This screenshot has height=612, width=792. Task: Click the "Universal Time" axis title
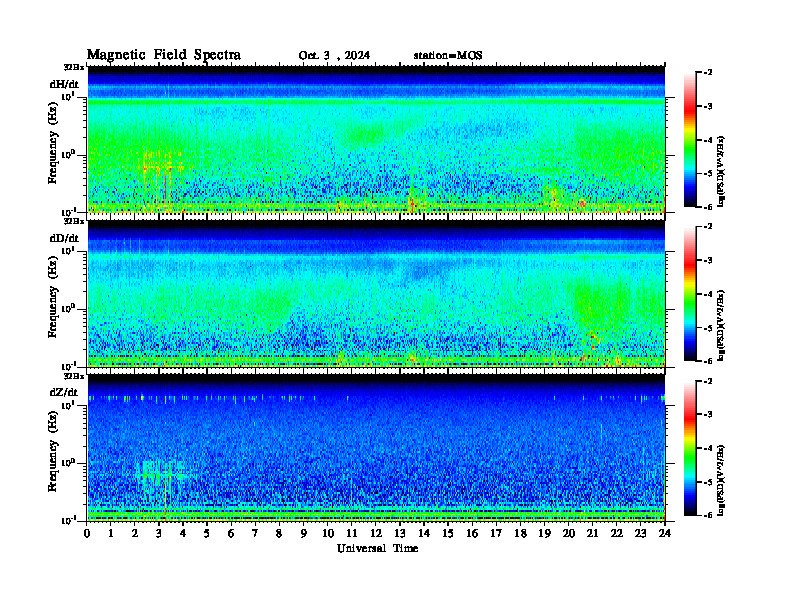(377, 548)
